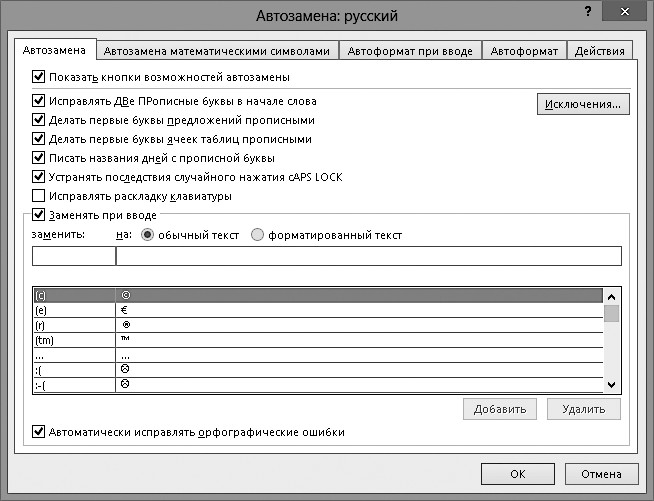This screenshot has width=654, height=501.
Task: Enable Исправлять раскладку клавиатуры checkbox
Action: (x=39, y=196)
